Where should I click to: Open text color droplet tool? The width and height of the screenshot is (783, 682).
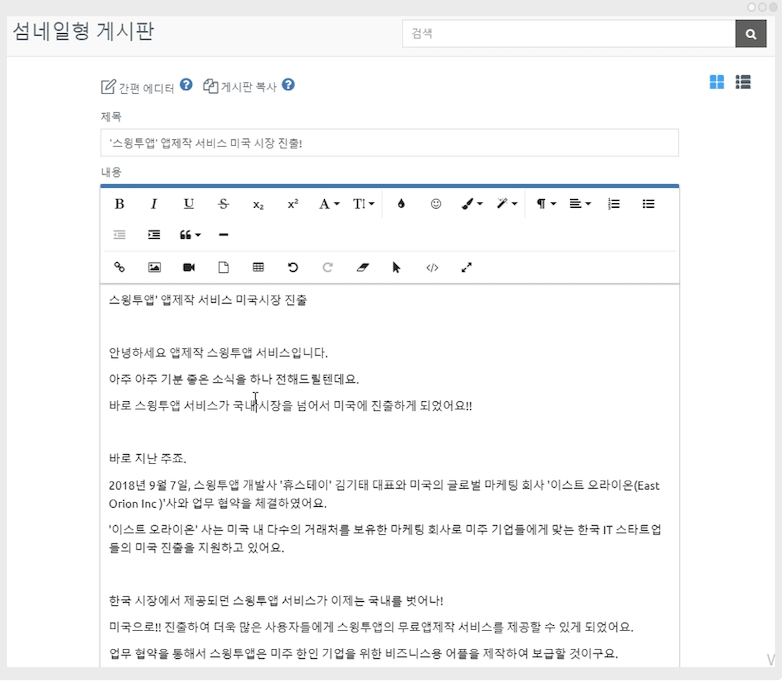401,204
